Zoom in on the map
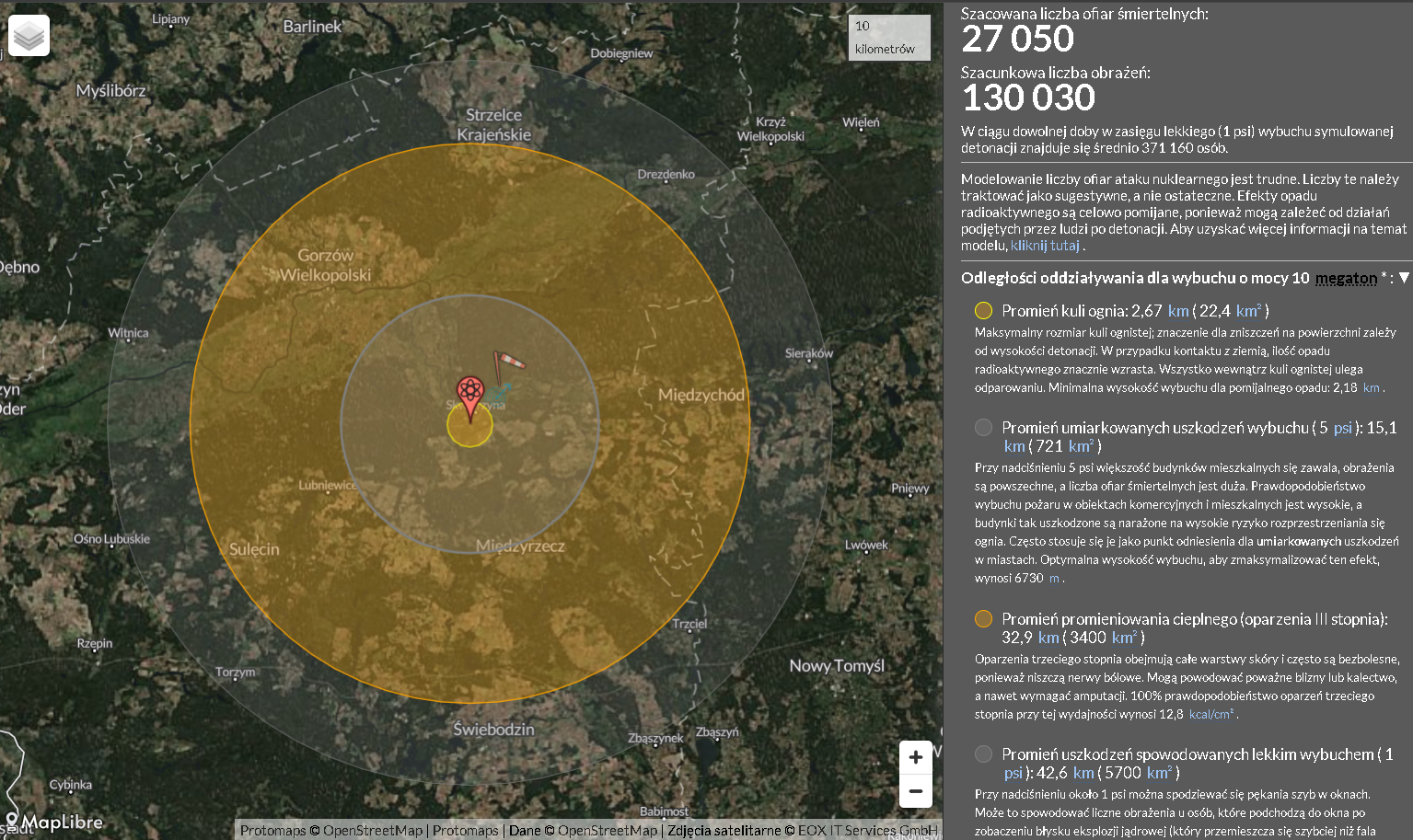The image size is (1413, 840). point(915,757)
